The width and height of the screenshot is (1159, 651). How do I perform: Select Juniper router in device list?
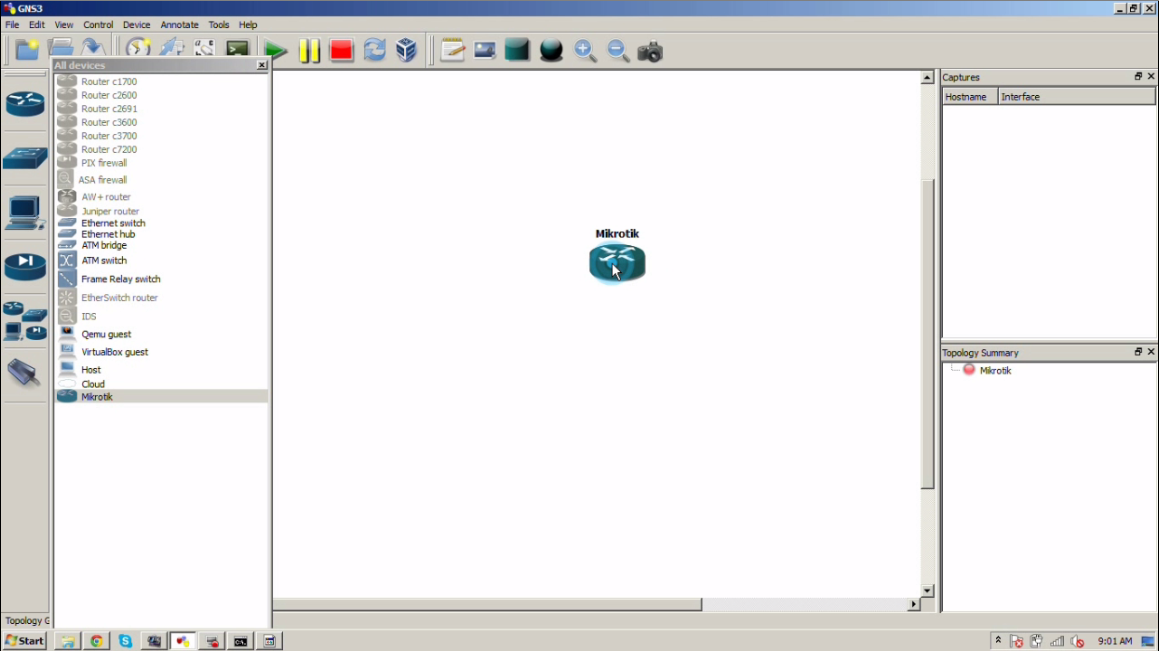(x=109, y=211)
